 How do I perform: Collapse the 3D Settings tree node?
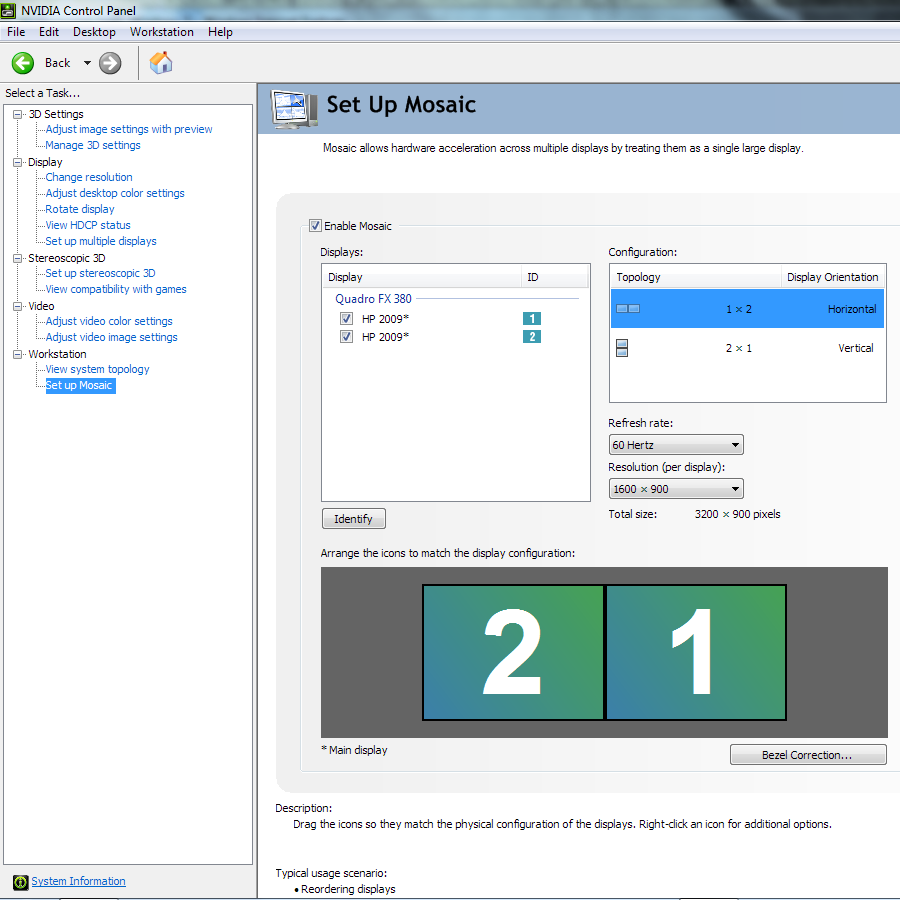tap(18, 114)
